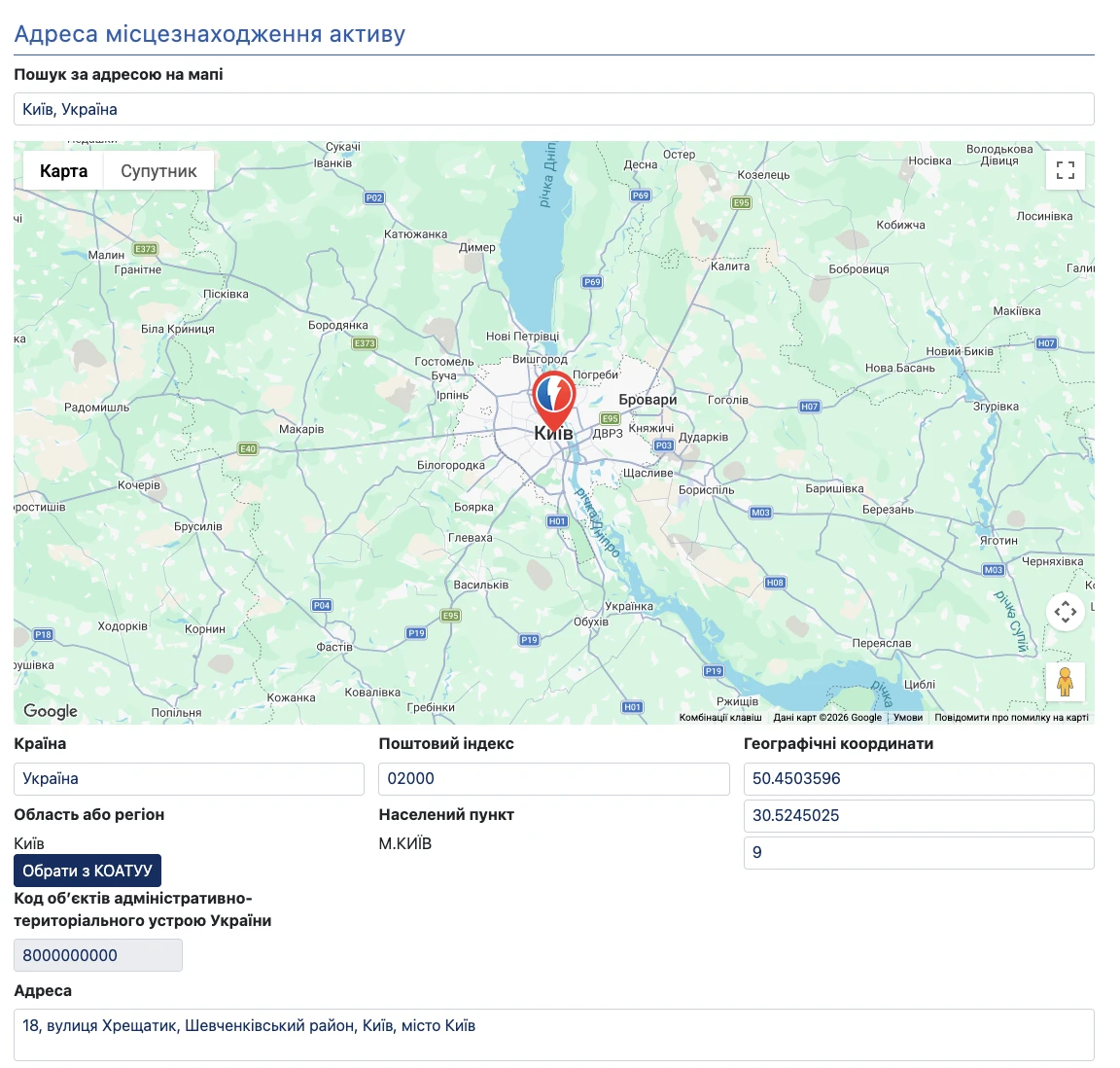This screenshot has width=1120, height=1068.
Task: Click the Поштовий індекс field
Action: tap(553, 778)
